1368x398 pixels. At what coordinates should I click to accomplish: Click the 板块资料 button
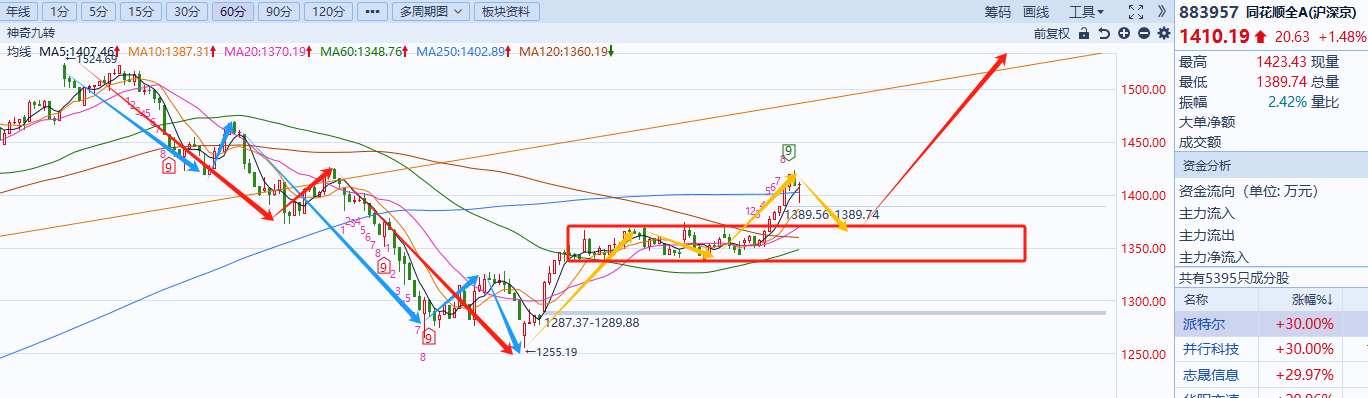click(506, 12)
